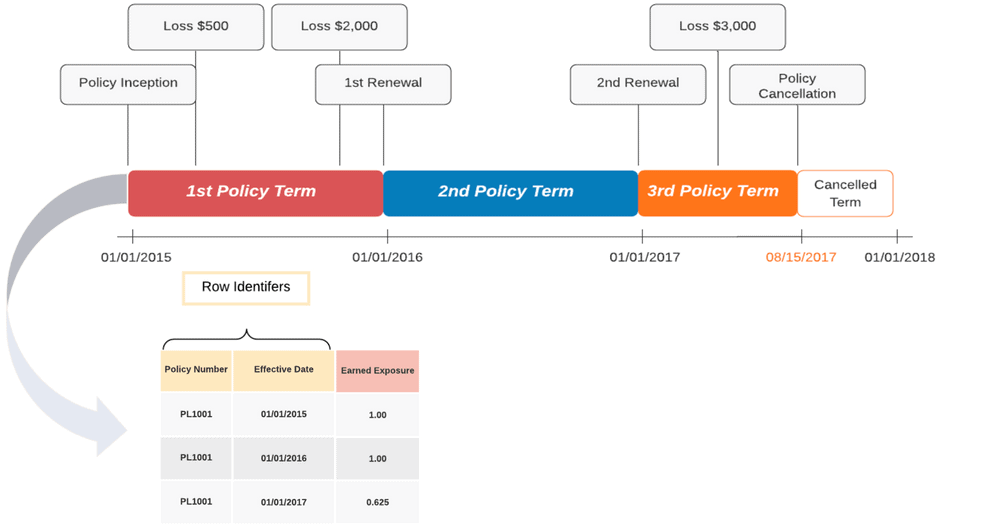Click the Loss $3,000 box

(x=717, y=27)
